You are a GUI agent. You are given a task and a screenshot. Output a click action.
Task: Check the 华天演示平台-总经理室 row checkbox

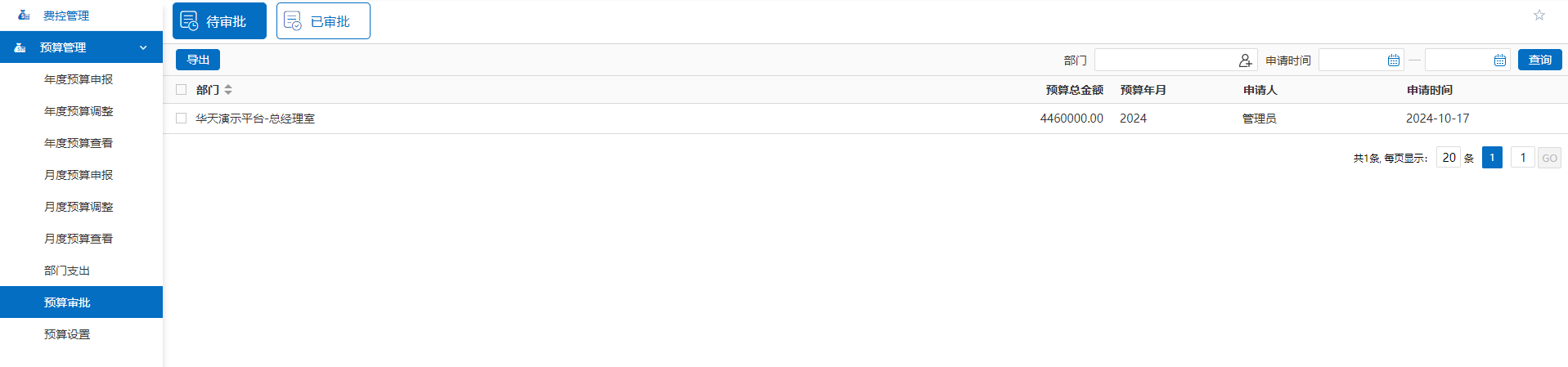(x=182, y=119)
